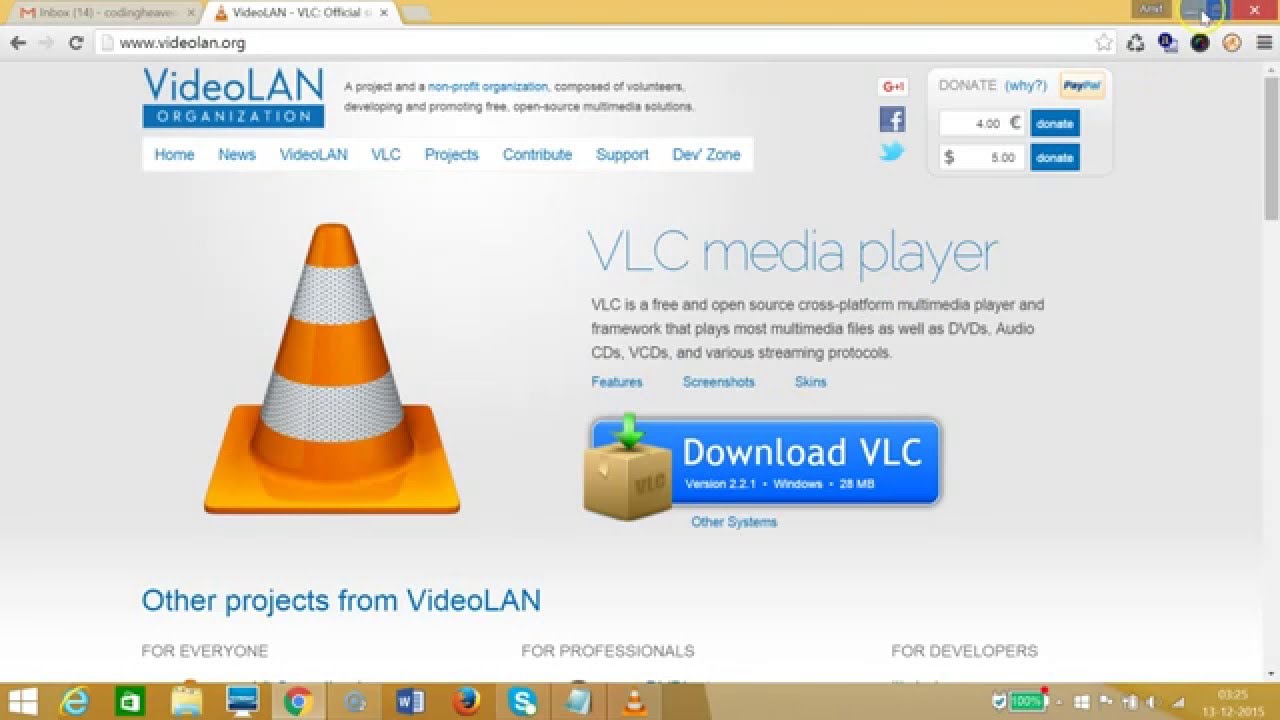Open Google Chrome taskbar icon
Screen dimensions: 1280x720
[297, 702]
